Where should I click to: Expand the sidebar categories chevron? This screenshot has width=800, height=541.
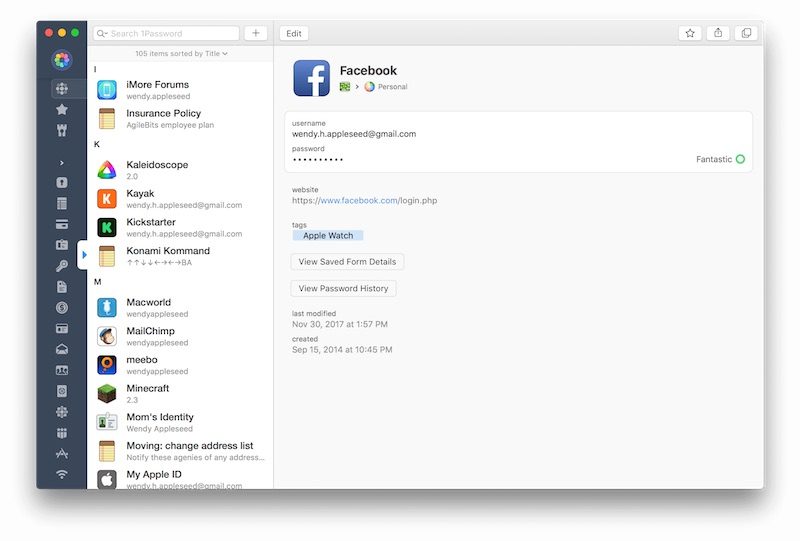coord(62,163)
